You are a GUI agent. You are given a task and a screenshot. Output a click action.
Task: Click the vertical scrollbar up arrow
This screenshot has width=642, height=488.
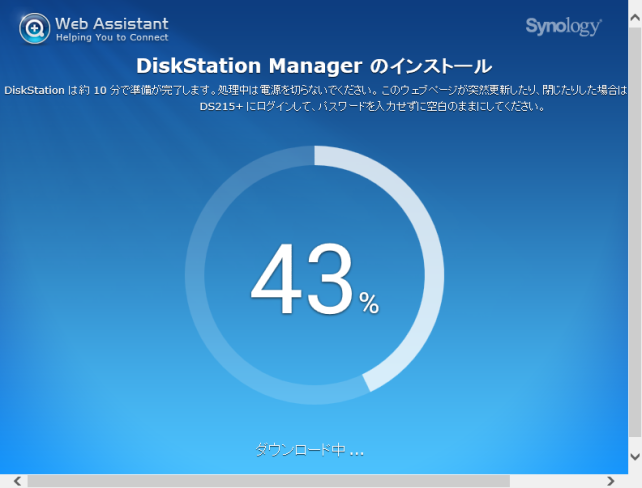coord(635,17)
